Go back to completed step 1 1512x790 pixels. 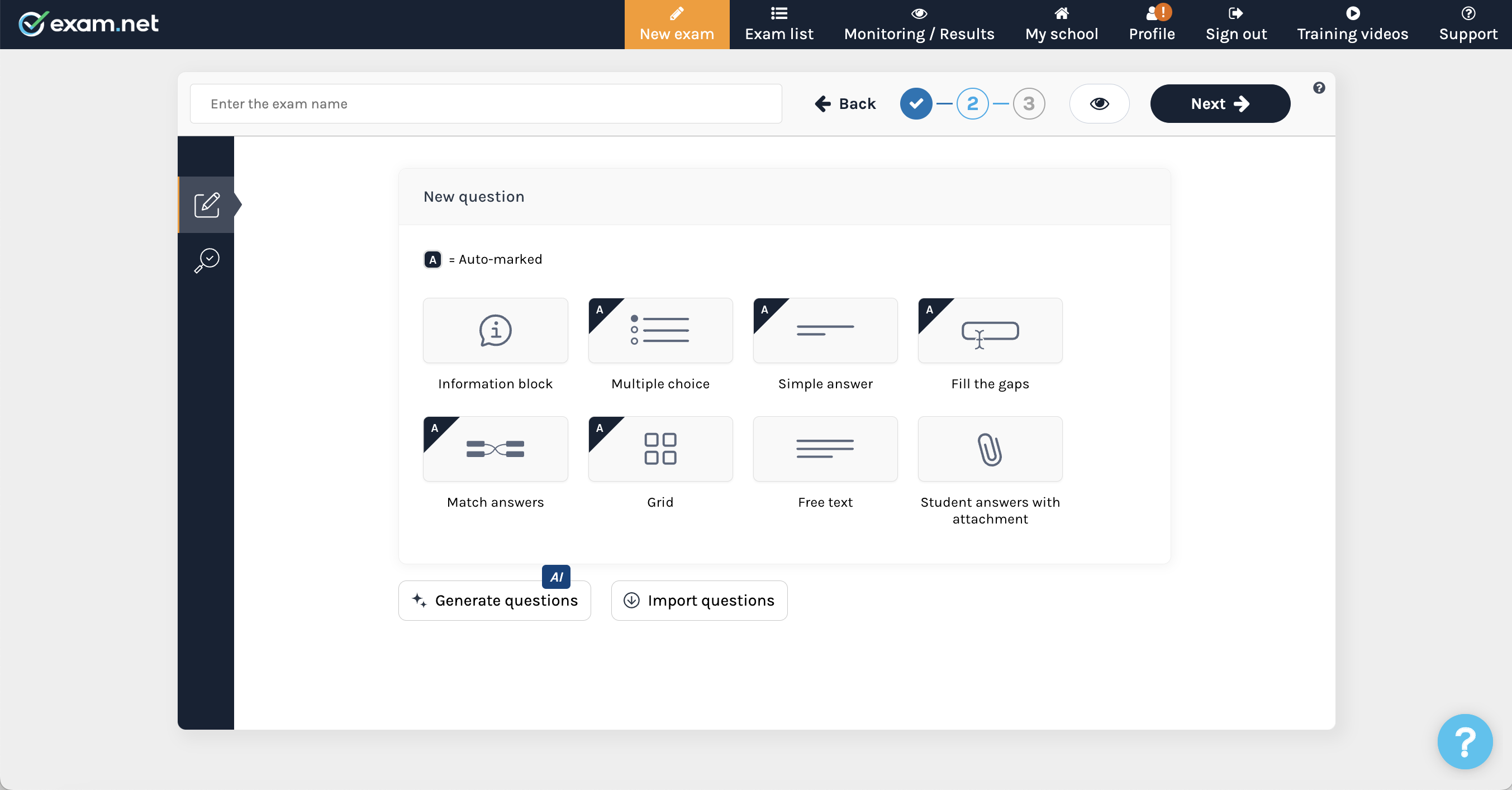(x=916, y=103)
